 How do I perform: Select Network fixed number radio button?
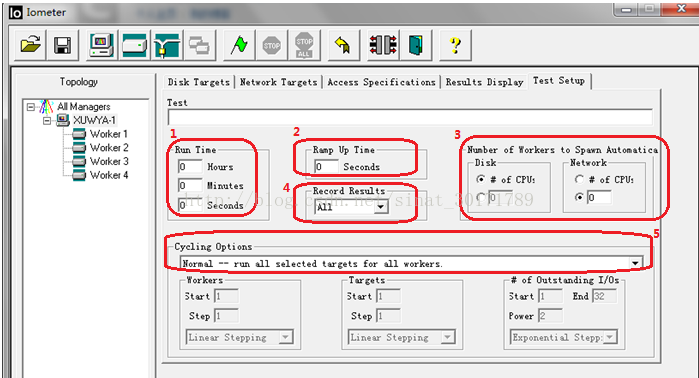[x=579, y=197]
